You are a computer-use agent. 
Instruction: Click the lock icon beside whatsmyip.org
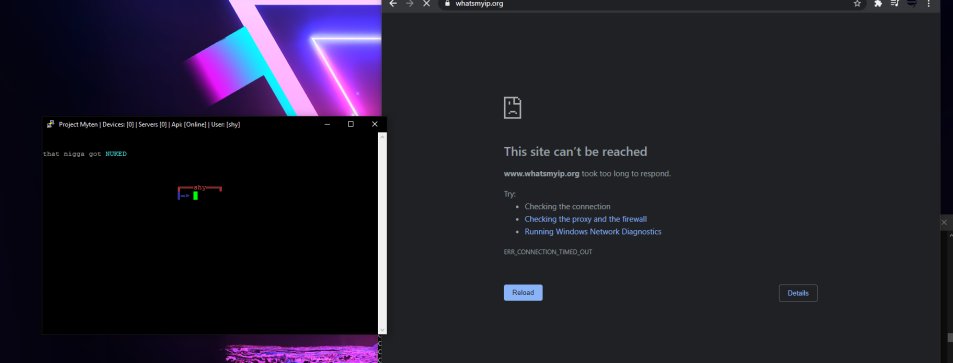[x=447, y=3]
